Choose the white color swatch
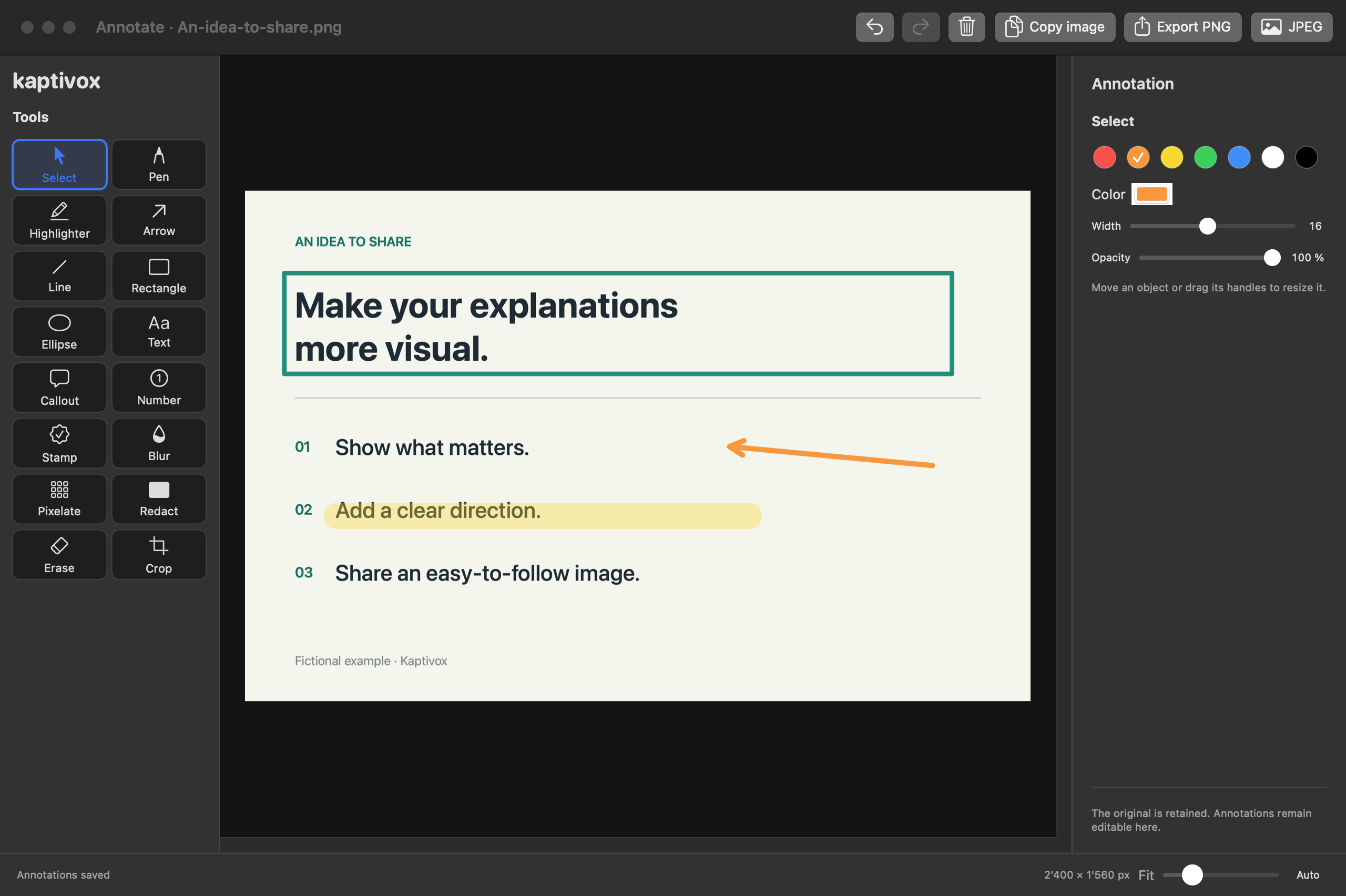 (1273, 157)
